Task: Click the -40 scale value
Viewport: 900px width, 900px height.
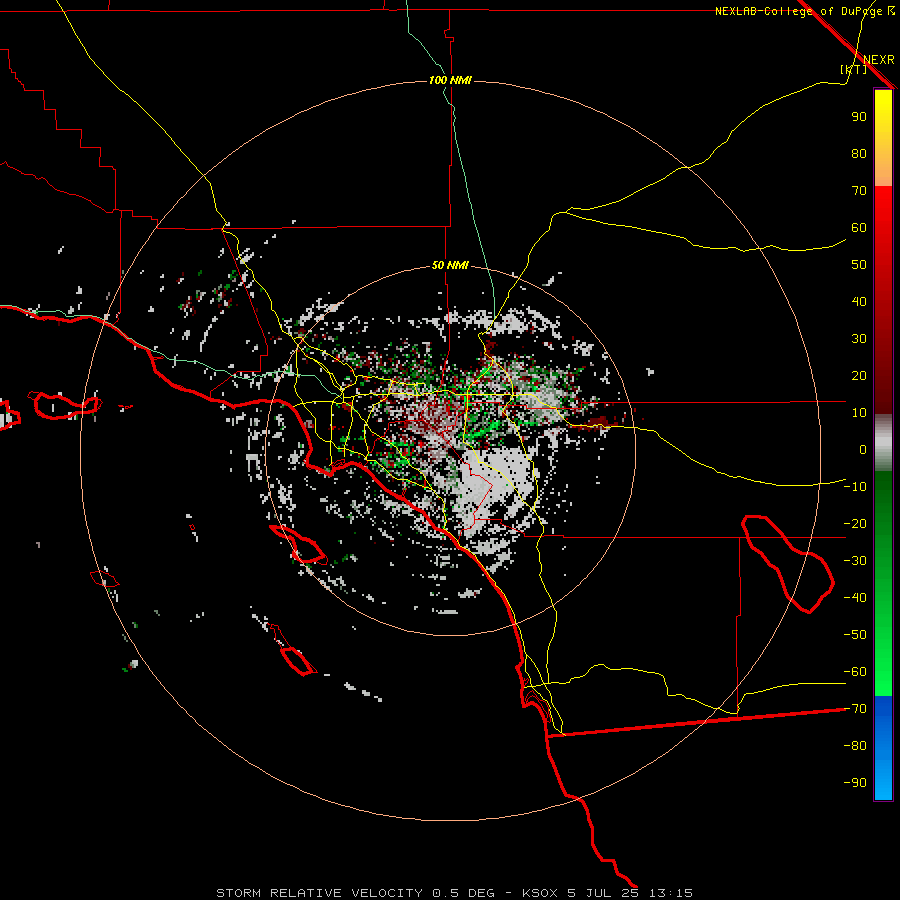Action: coord(855,598)
